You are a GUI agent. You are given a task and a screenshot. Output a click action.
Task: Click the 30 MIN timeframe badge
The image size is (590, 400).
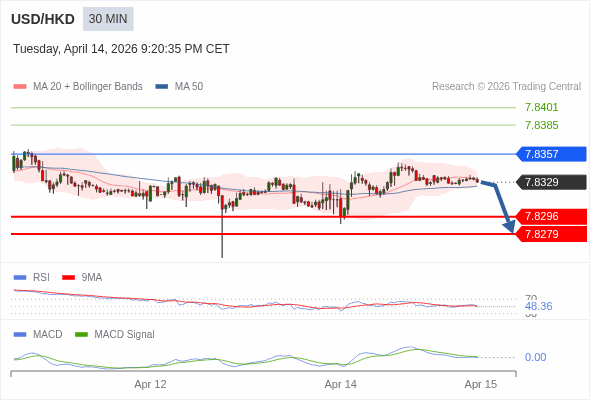(108, 19)
